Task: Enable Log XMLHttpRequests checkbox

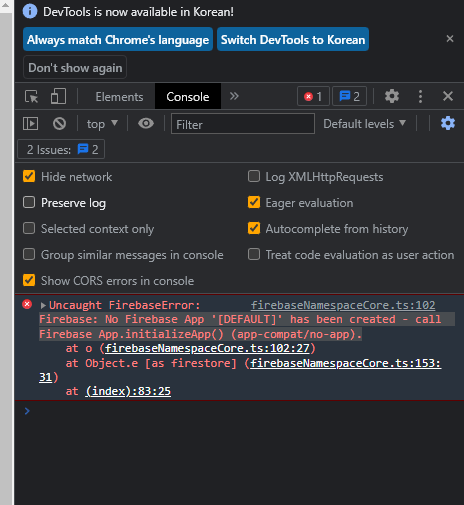Action: pos(254,176)
